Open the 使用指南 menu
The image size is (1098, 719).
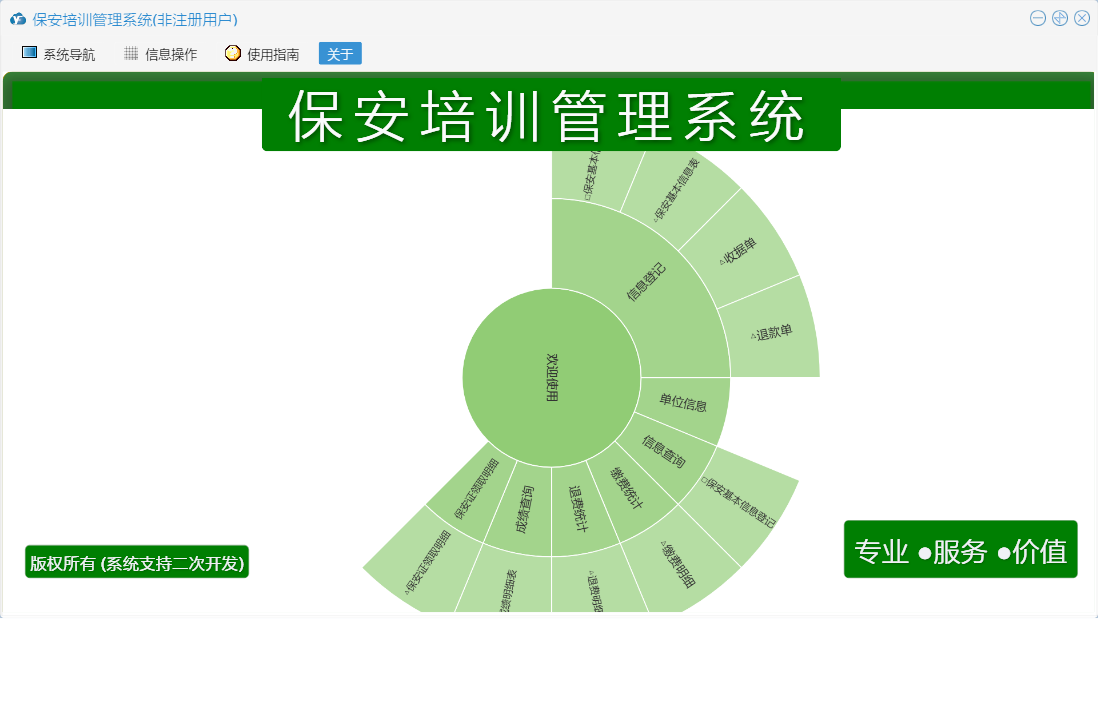(263, 54)
